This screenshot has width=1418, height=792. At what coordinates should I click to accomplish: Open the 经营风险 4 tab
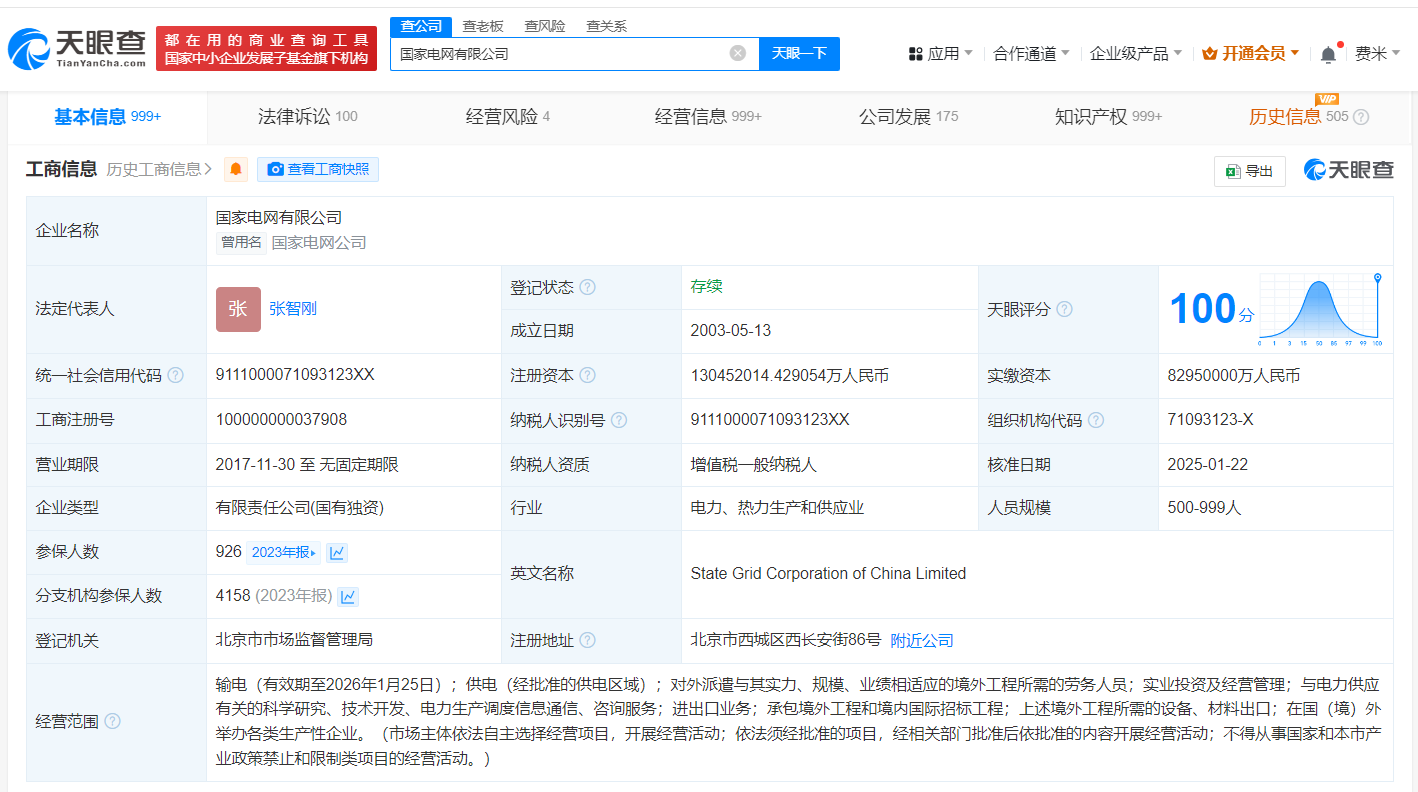(x=507, y=117)
